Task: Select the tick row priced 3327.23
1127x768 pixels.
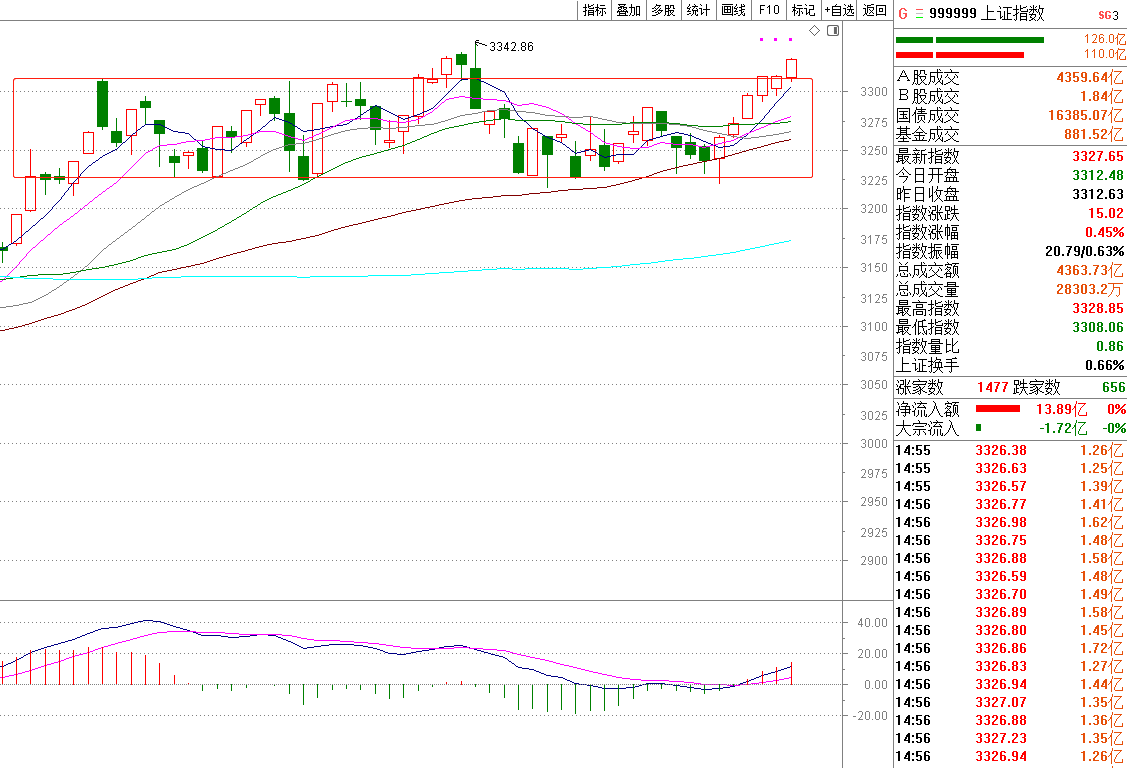Action: 1010,739
